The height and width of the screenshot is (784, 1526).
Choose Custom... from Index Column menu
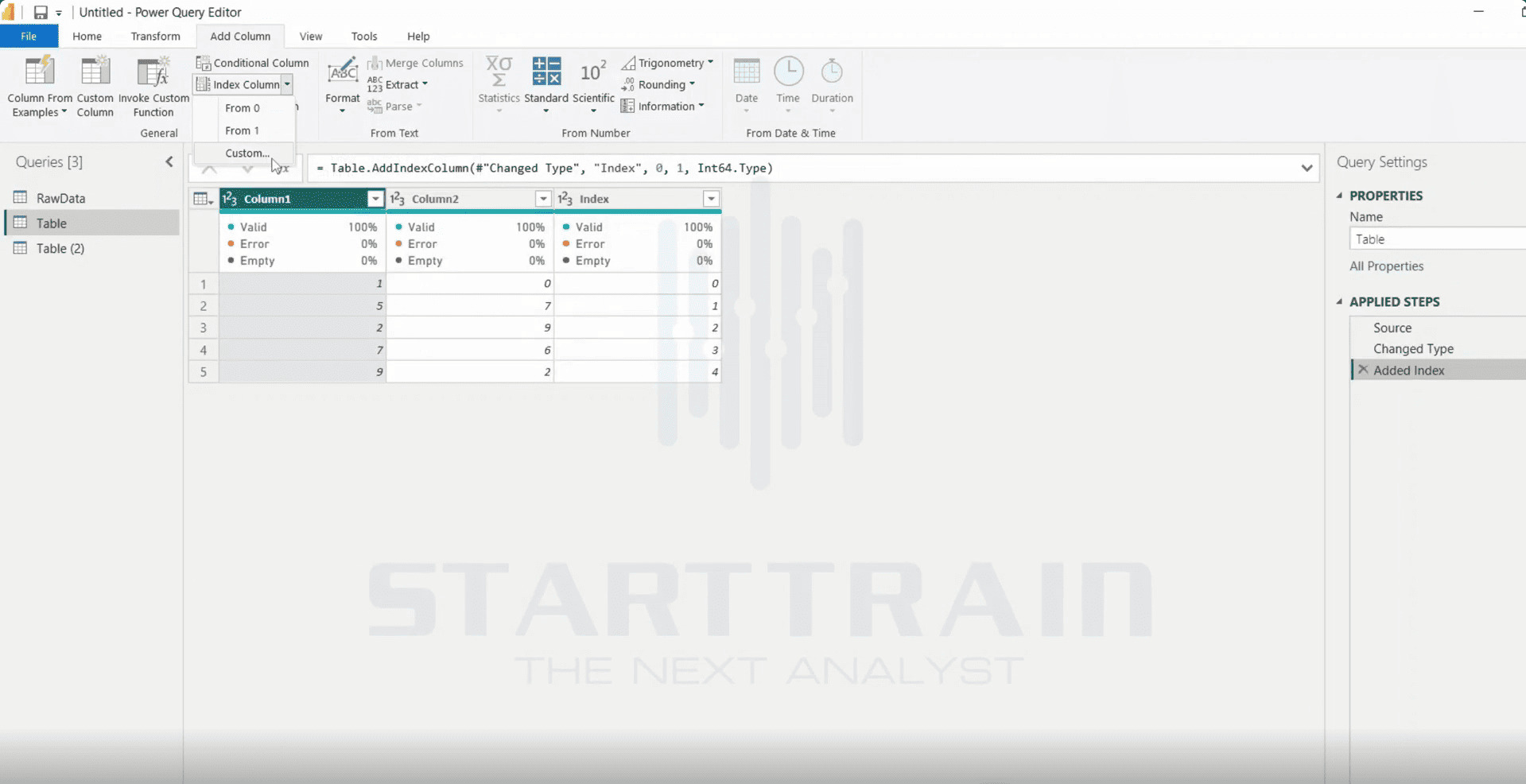pyautogui.click(x=247, y=153)
